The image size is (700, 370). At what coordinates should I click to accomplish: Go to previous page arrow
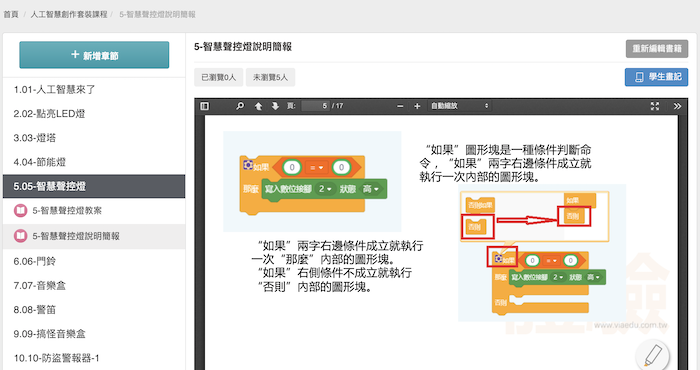point(258,106)
